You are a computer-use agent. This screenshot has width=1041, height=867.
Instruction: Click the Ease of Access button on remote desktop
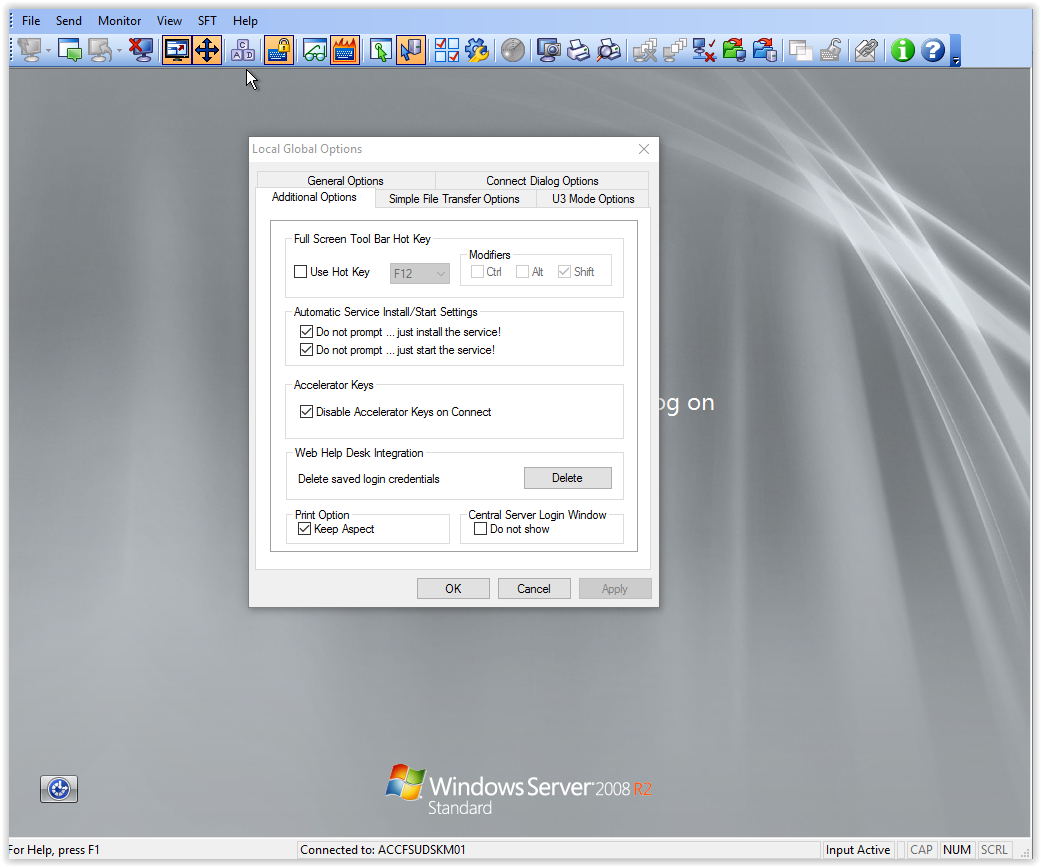coord(59,789)
